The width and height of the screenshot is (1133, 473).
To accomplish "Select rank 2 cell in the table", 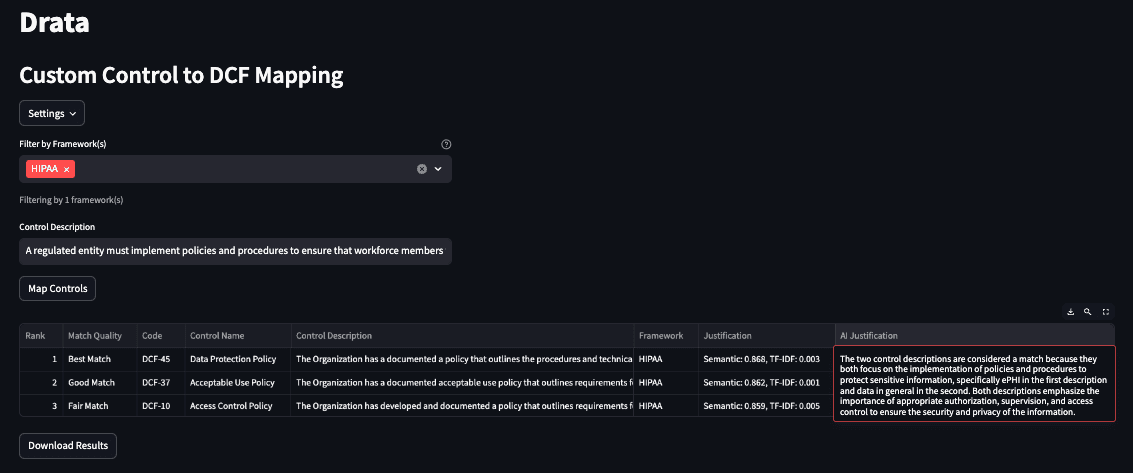I will [x=41, y=382].
